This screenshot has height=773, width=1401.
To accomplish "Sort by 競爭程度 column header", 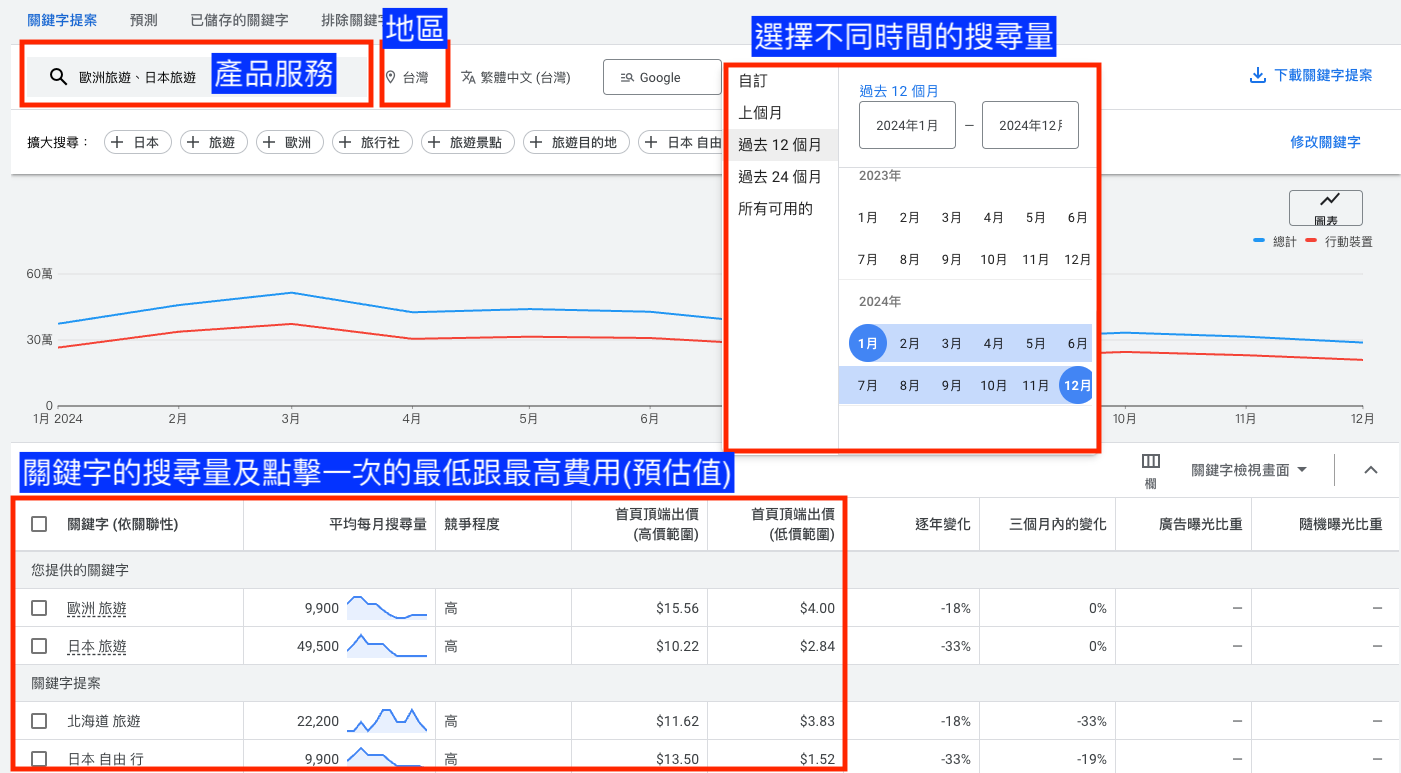I will point(471,524).
